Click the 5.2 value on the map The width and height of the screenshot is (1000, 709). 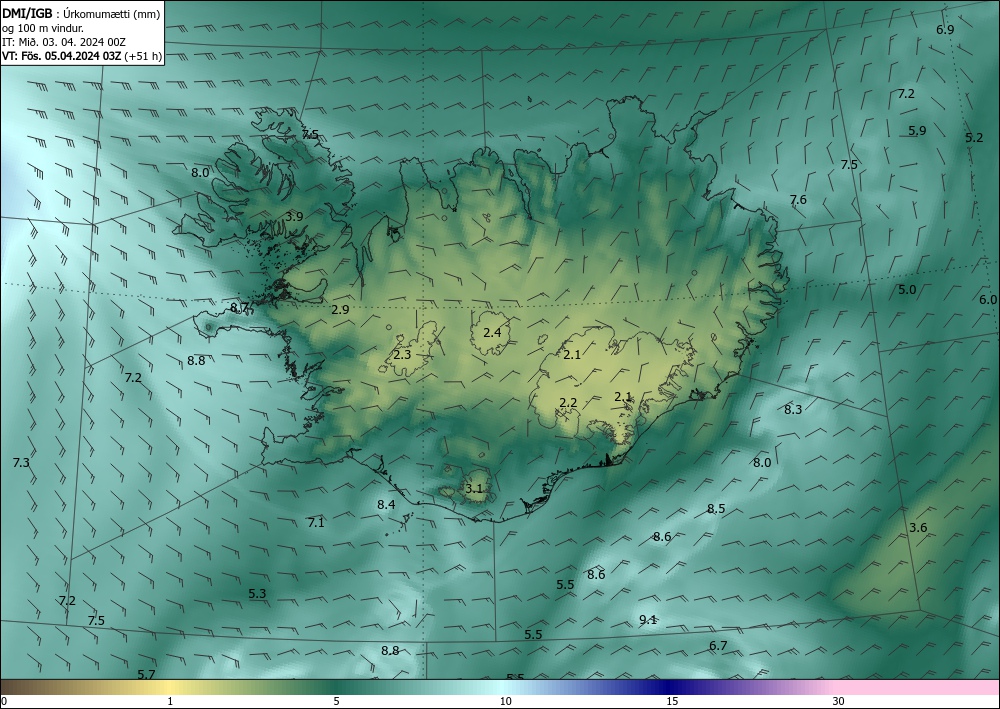pyautogui.click(x=974, y=138)
